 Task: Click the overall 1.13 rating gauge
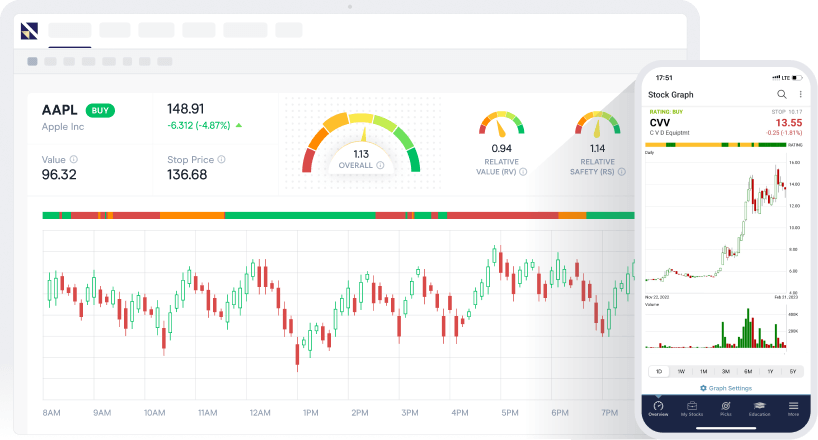(361, 140)
